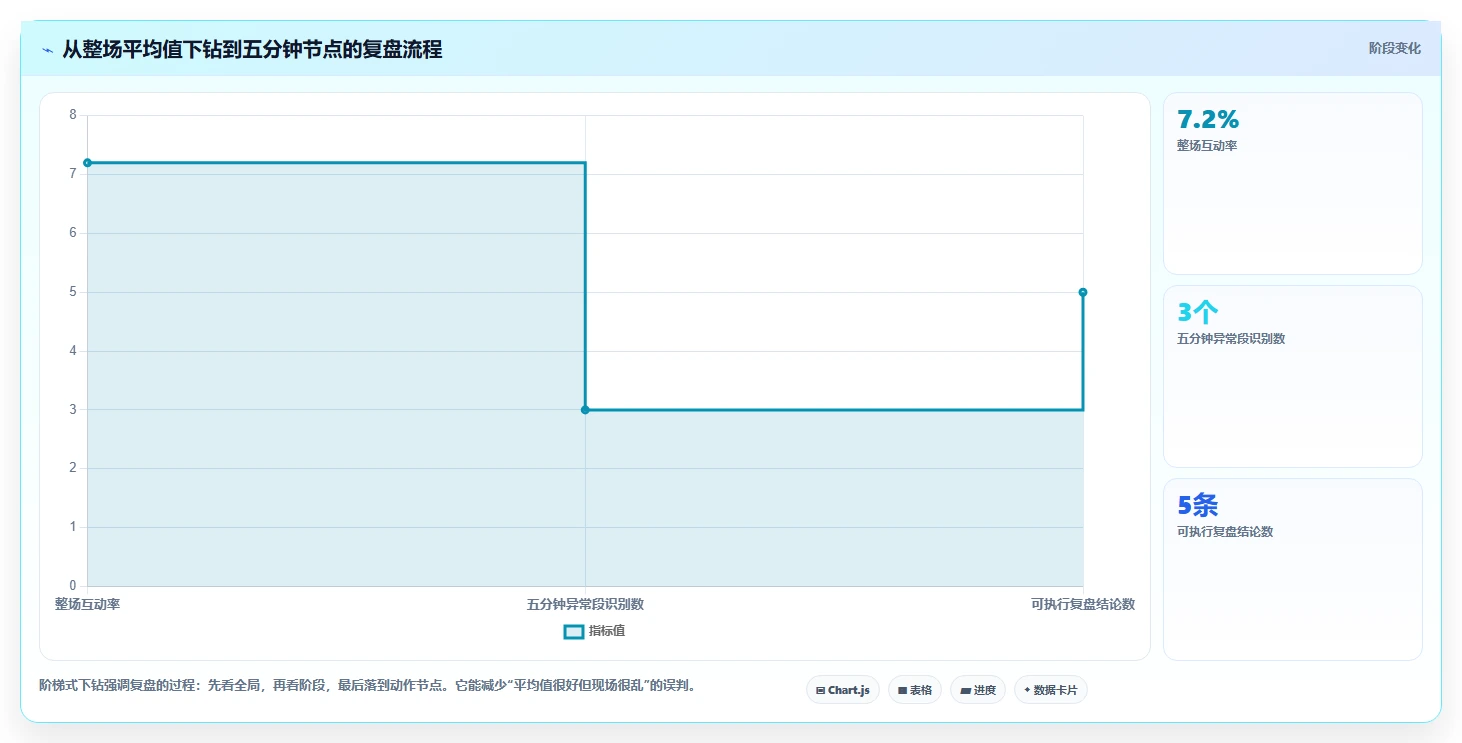Click the 指标值 legend label
The width and height of the screenshot is (1462, 743).
[607, 631]
